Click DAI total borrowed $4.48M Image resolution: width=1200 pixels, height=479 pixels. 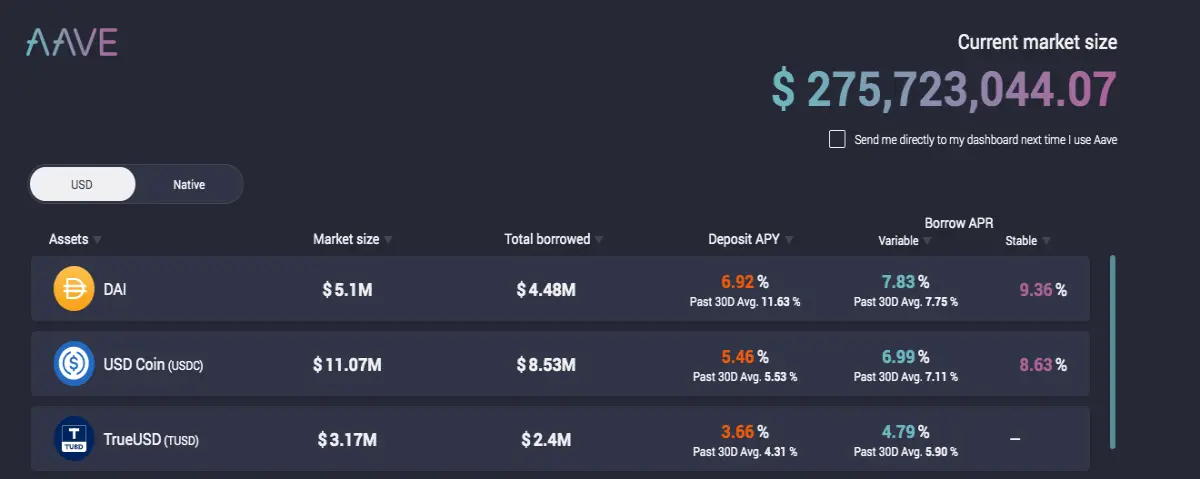546,290
